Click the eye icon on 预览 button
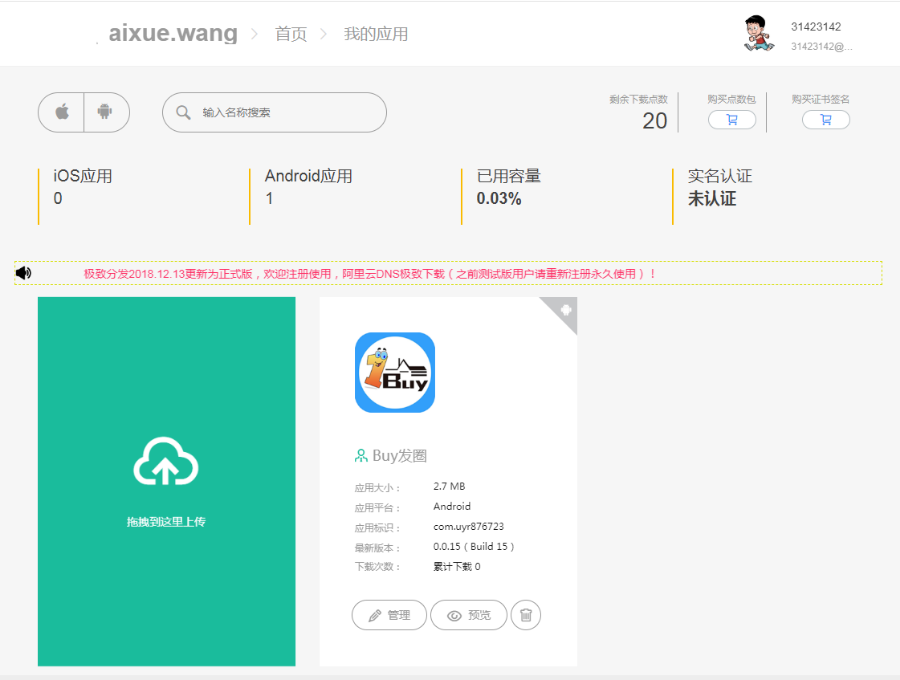900x680 pixels. [452, 615]
